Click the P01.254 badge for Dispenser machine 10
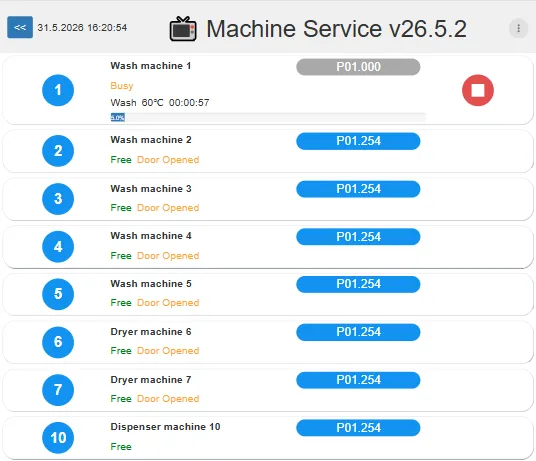The width and height of the screenshot is (536, 461). click(x=358, y=428)
